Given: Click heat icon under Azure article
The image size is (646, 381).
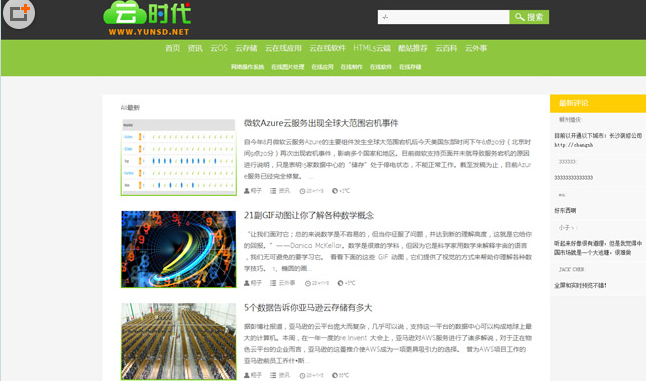Looking at the screenshot, I should coord(335,191).
